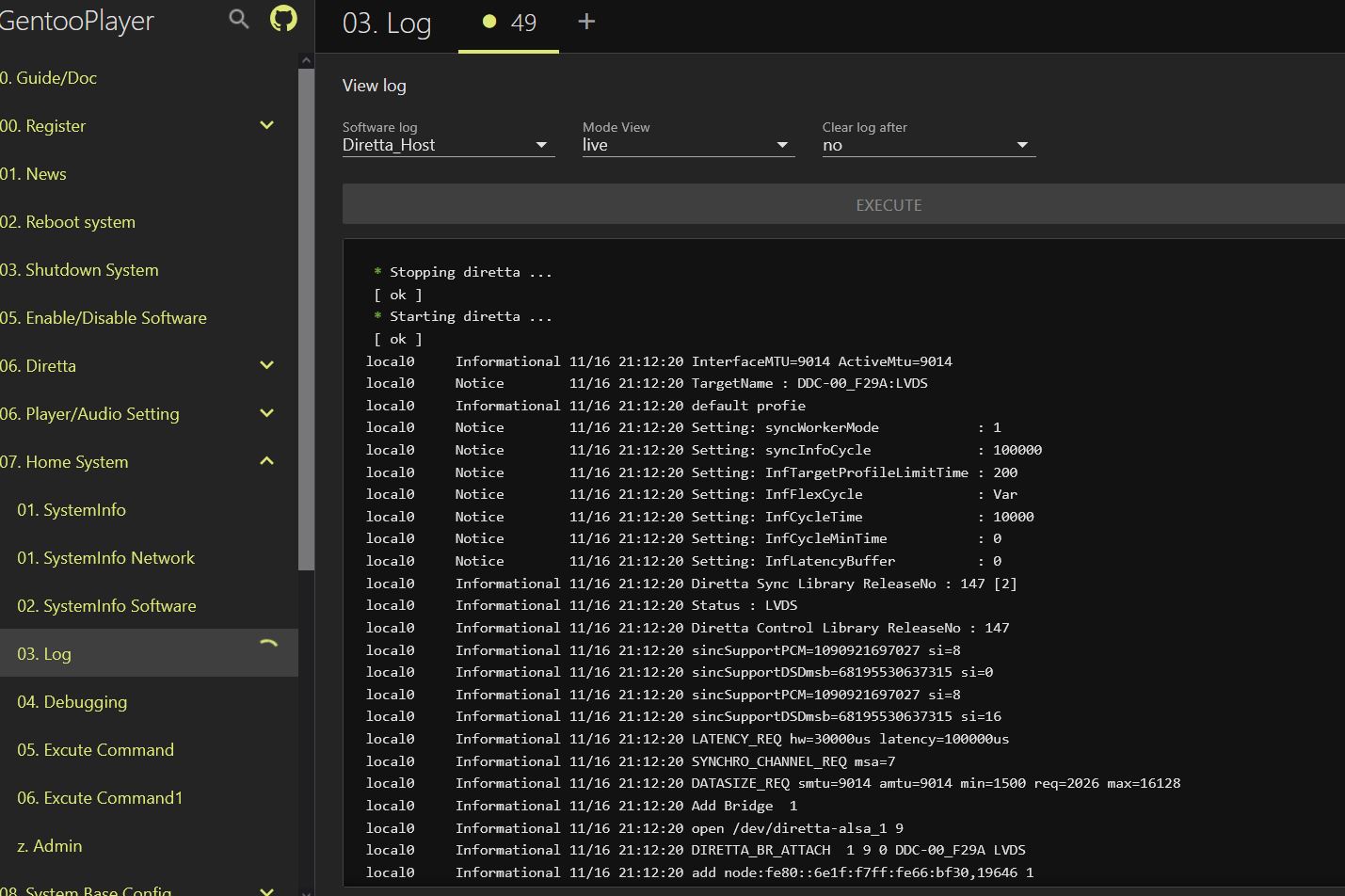Click the EXECUTE button

click(843, 205)
